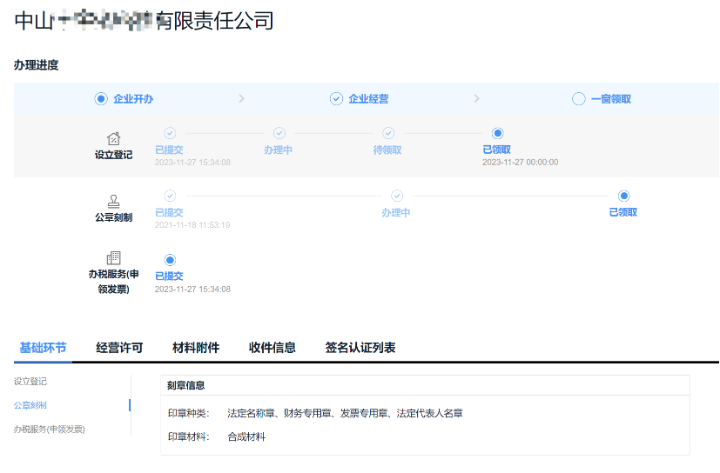Click the 办理中 check icon in 设立登记 row
This screenshot has width=720, height=473.
coord(279,133)
